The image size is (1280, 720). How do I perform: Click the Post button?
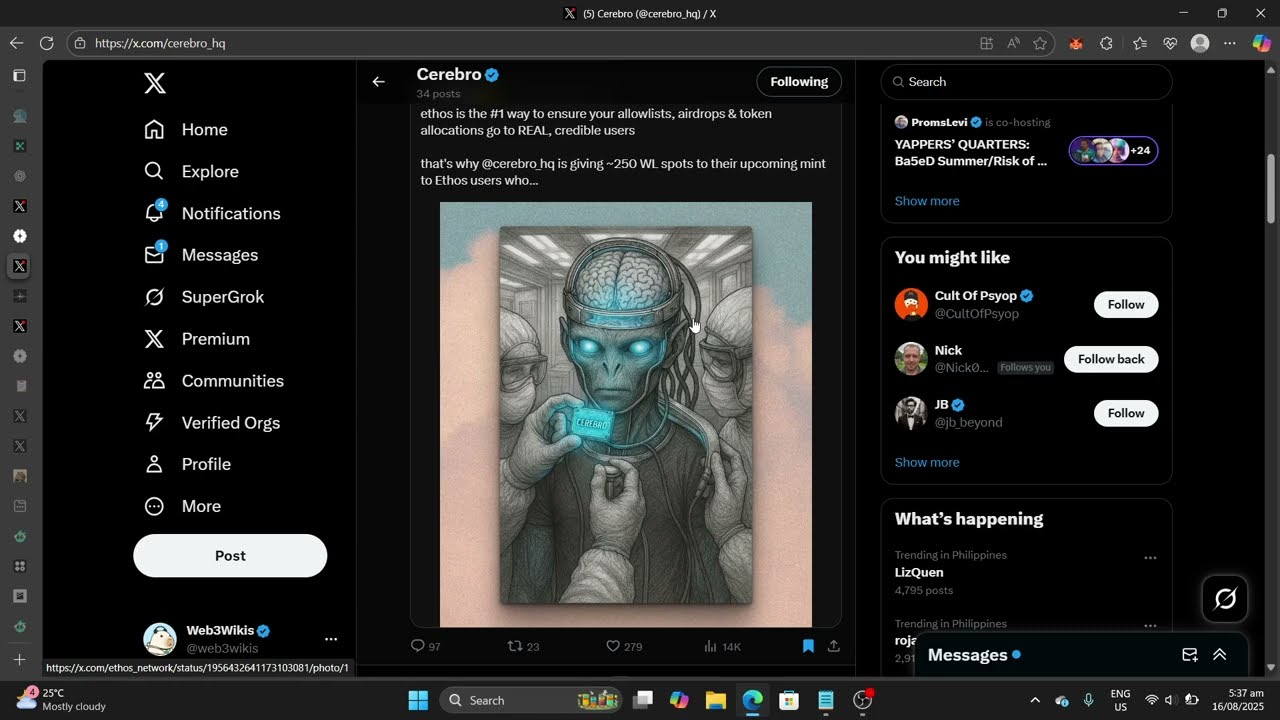pyautogui.click(x=230, y=556)
